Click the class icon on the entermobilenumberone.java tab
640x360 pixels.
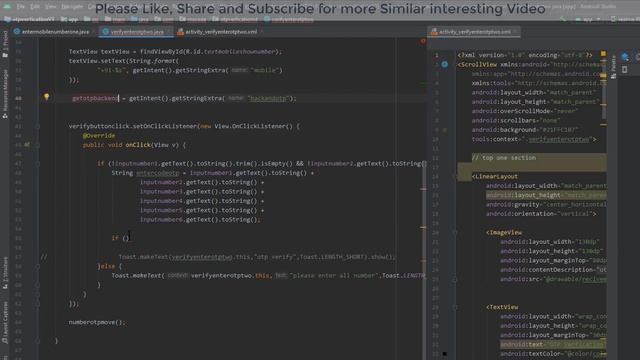(17, 31)
